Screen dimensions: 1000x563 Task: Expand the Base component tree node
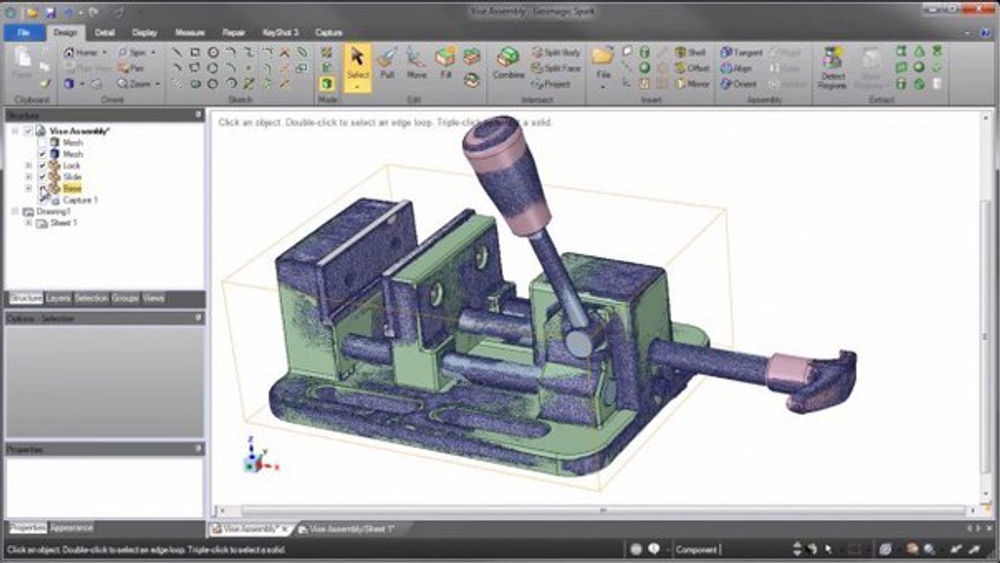pos(29,188)
